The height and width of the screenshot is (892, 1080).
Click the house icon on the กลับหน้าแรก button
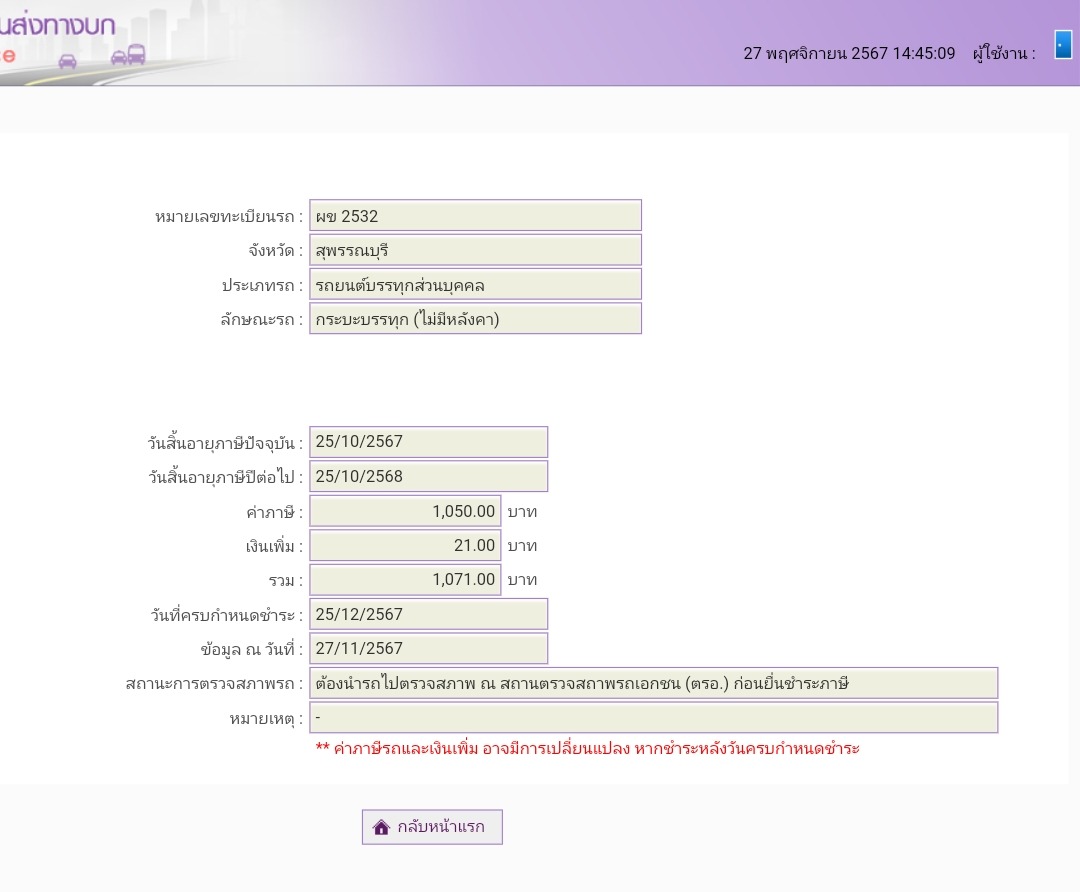[x=381, y=827]
